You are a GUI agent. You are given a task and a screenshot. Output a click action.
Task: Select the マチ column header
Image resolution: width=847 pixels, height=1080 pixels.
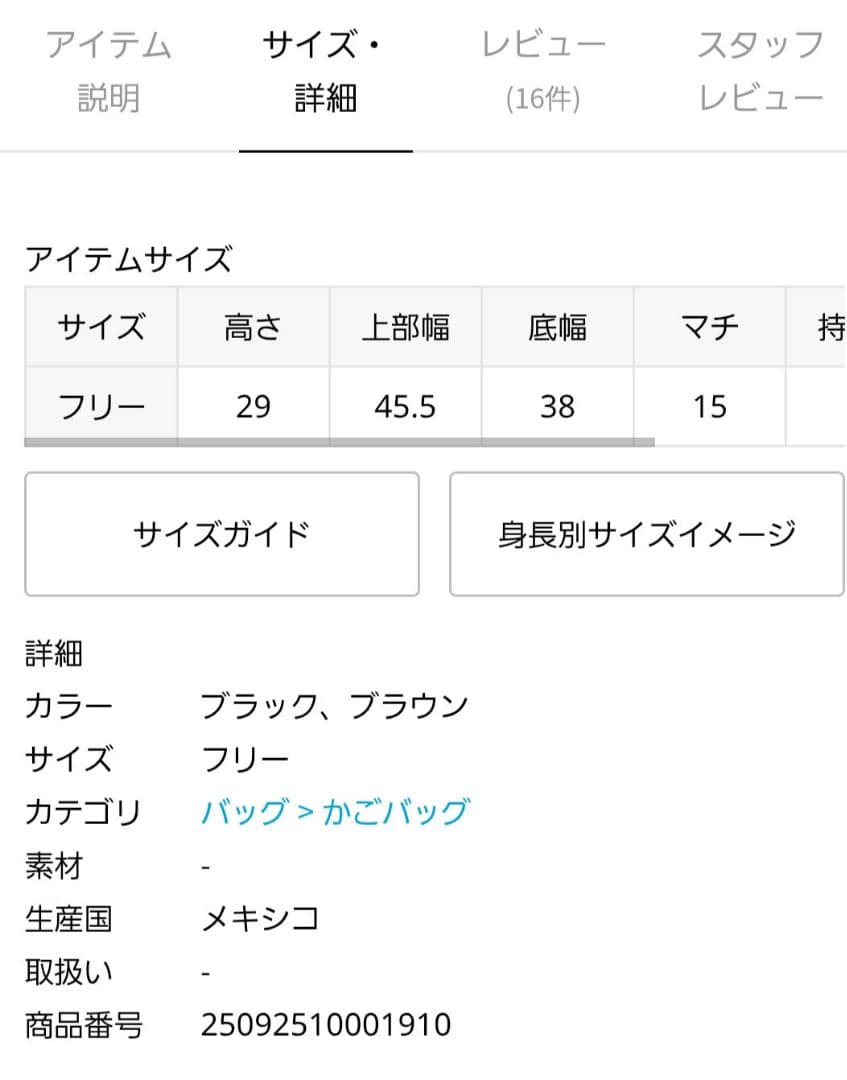pyautogui.click(x=709, y=326)
